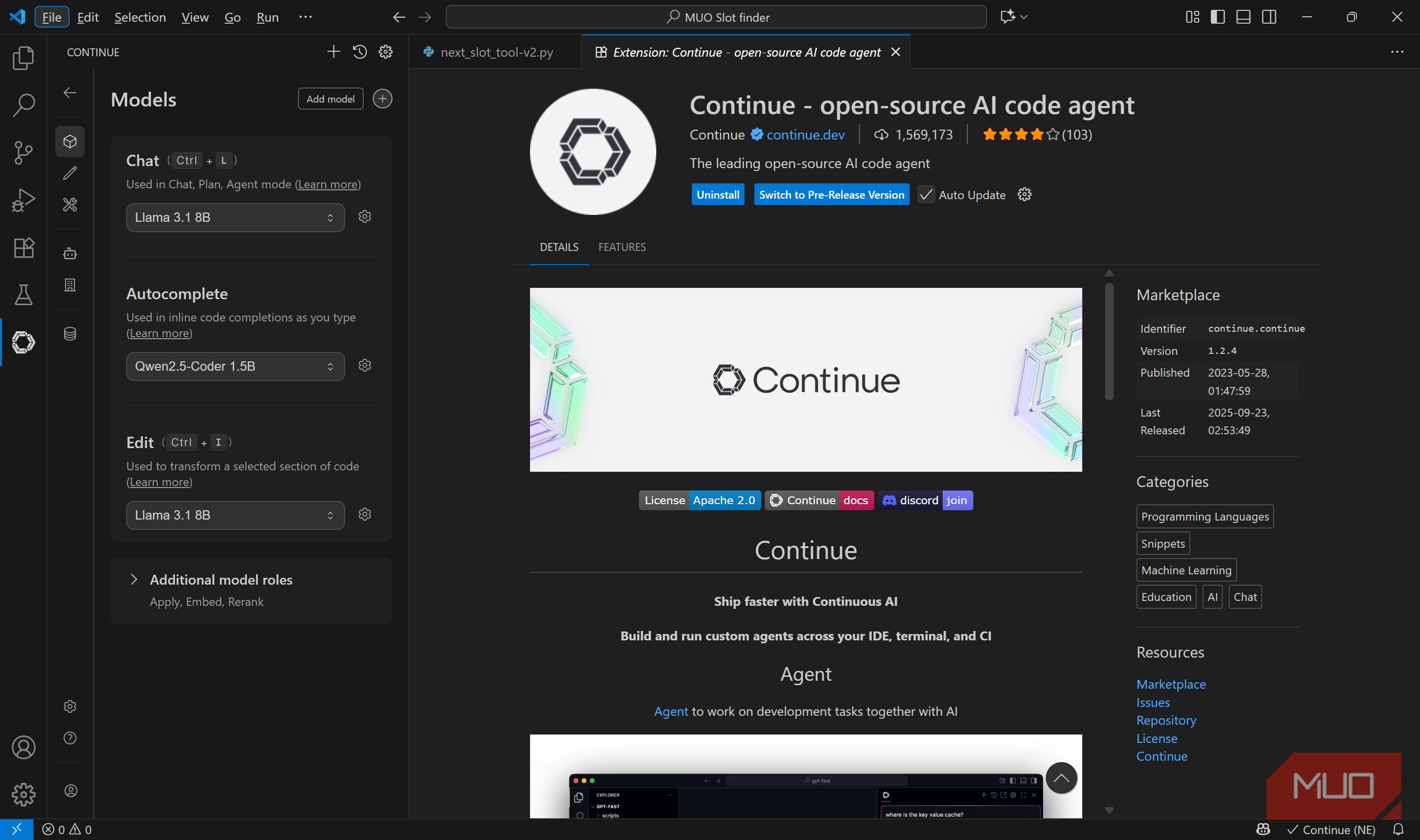Image resolution: width=1420 pixels, height=840 pixels.
Task: Open notifications bell in status bar
Action: click(1398, 829)
